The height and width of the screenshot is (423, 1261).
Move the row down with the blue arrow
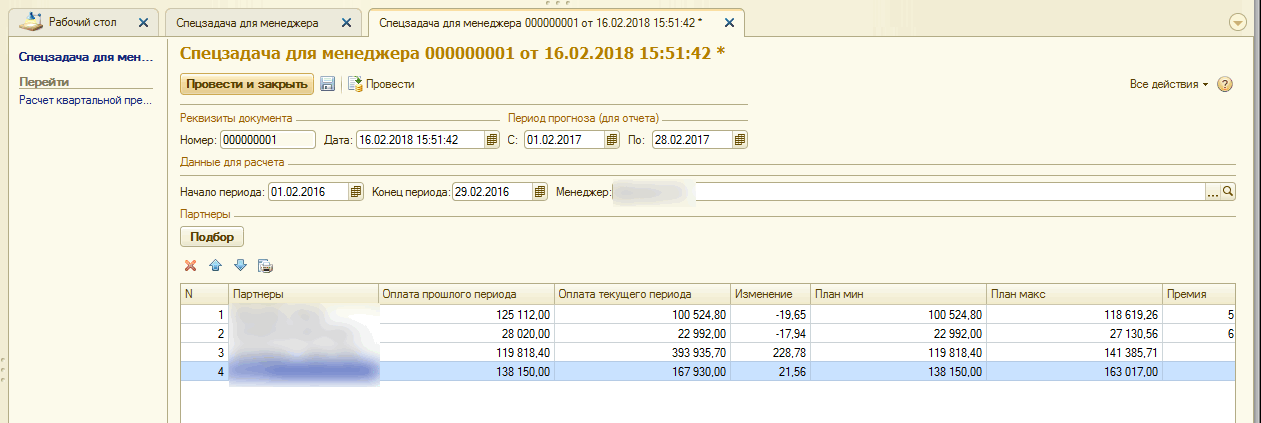coord(240,266)
